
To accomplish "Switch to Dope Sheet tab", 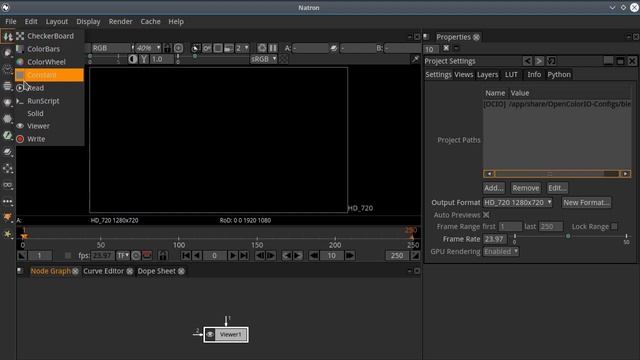I will tap(156, 271).
